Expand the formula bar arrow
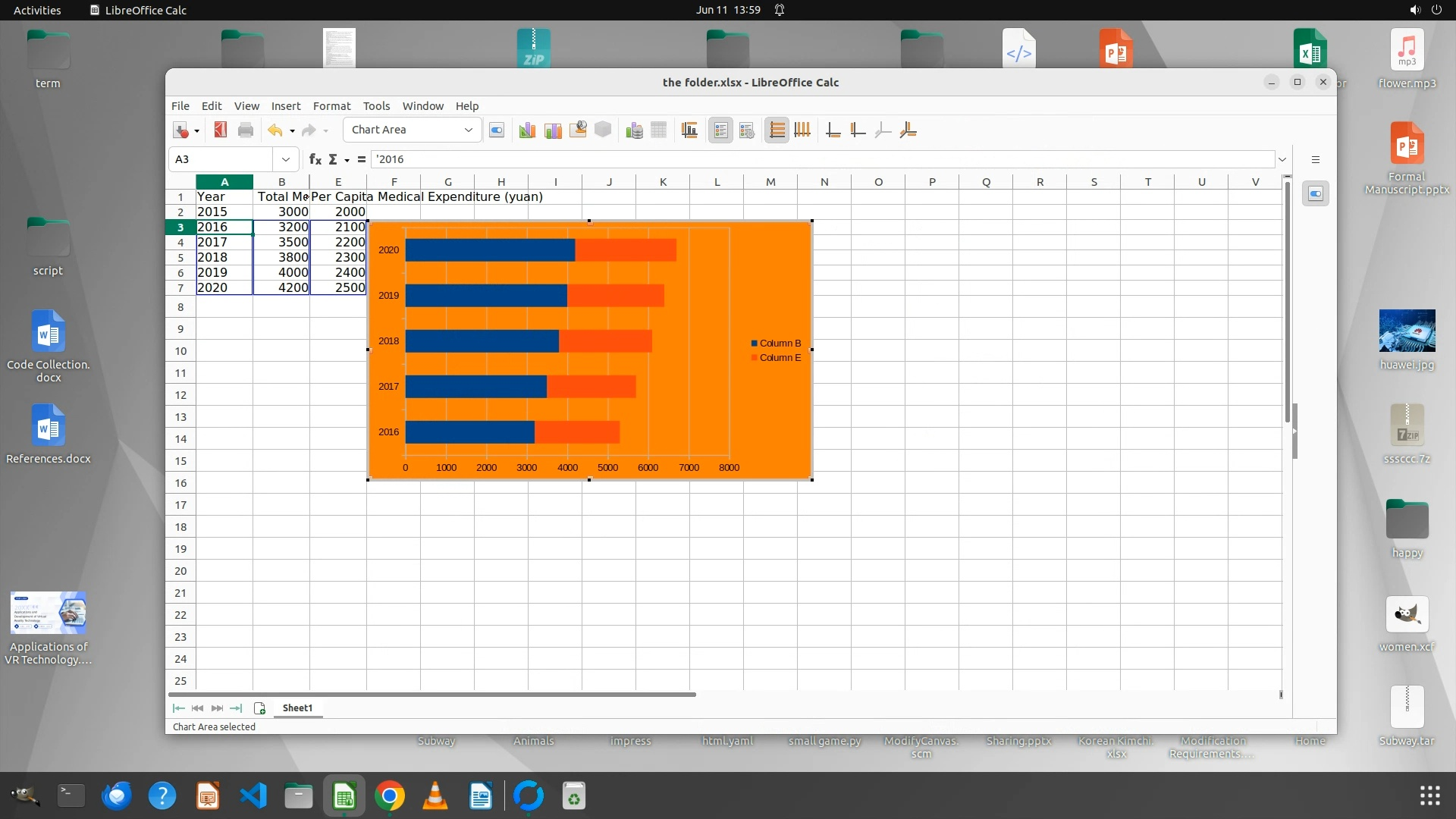 coord(1282,159)
